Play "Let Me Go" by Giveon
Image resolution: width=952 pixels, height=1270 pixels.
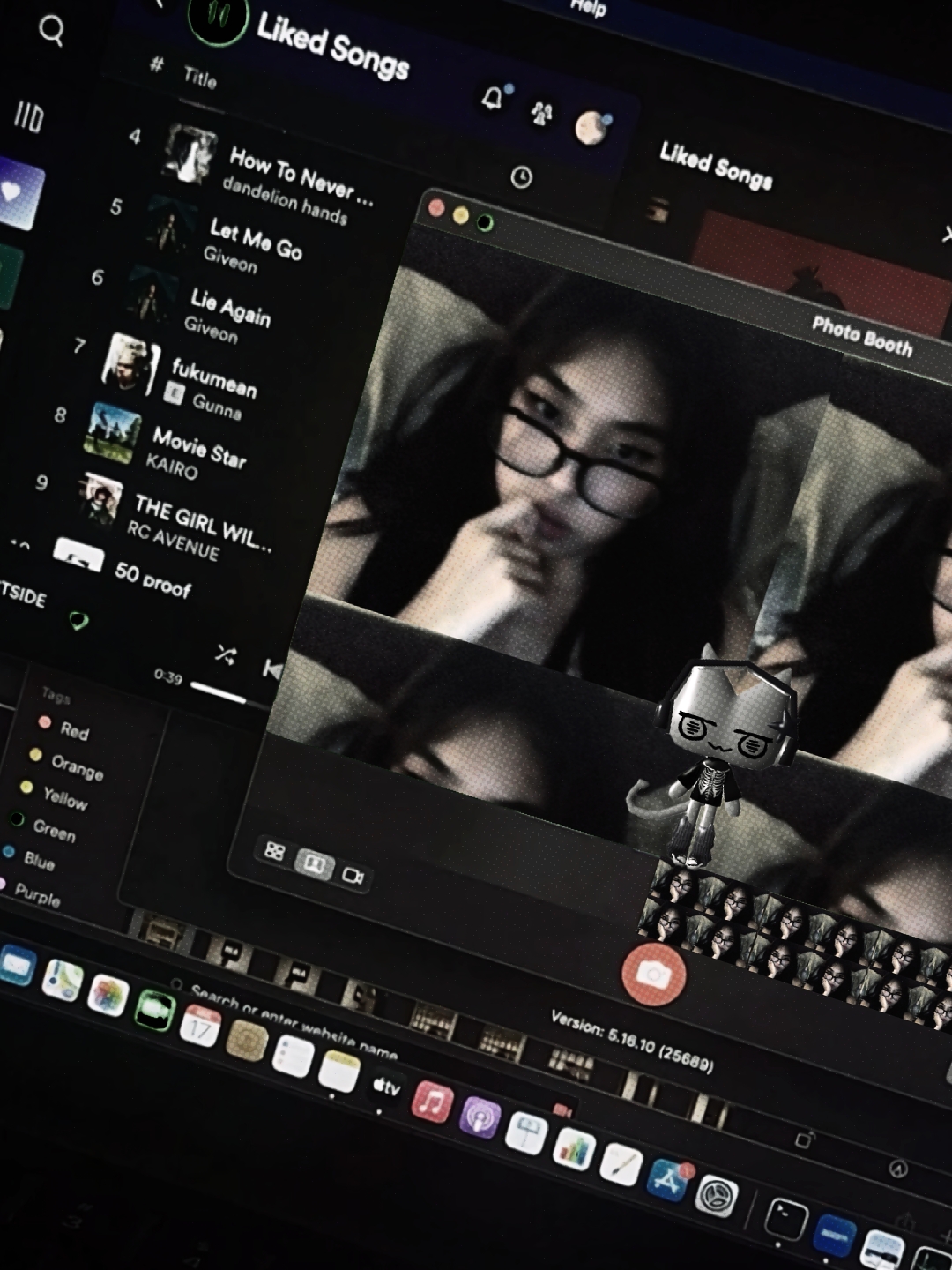coord(255,238)
